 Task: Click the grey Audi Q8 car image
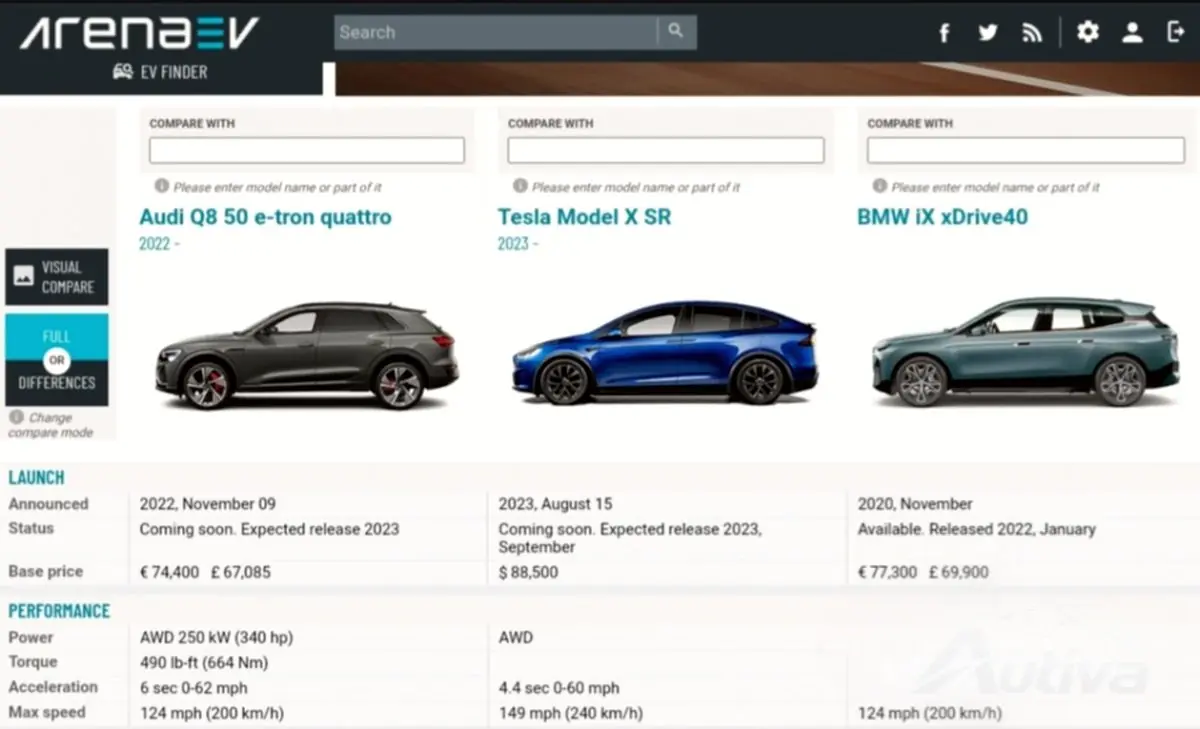[x=307, y=355]
